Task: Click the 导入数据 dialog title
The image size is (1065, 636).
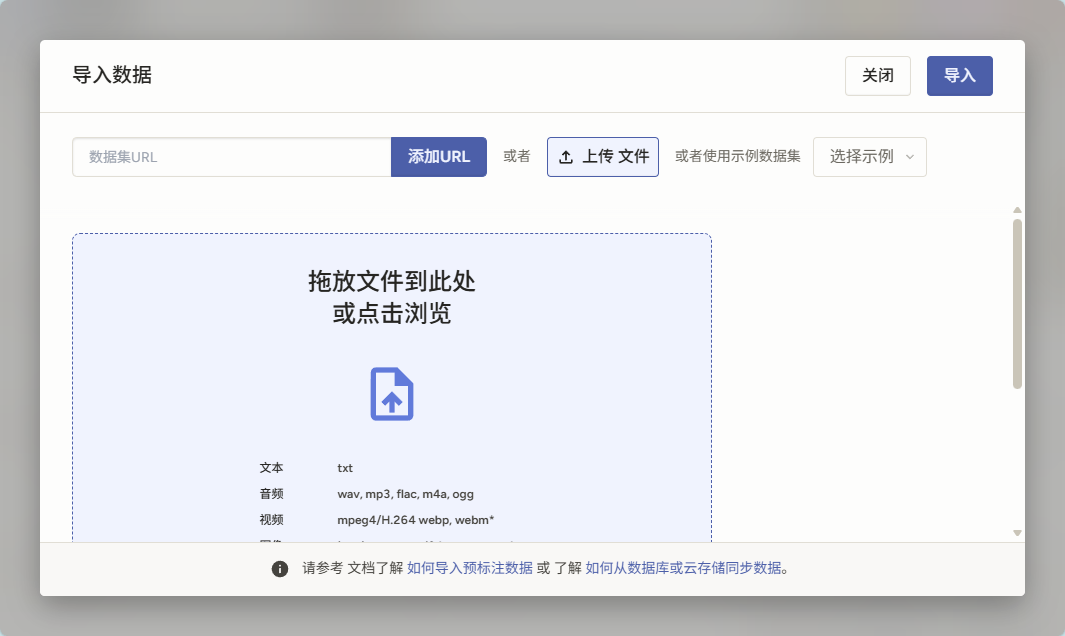Action: pos(112,75)
